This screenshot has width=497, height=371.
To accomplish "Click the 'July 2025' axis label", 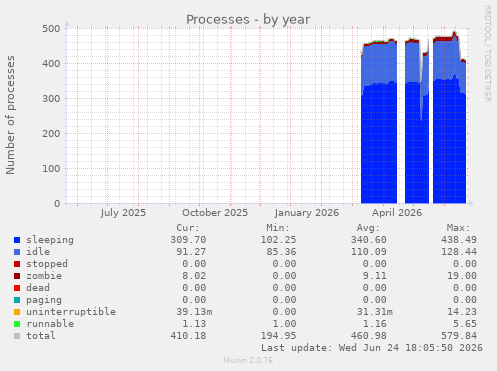I will coord(123,213).
